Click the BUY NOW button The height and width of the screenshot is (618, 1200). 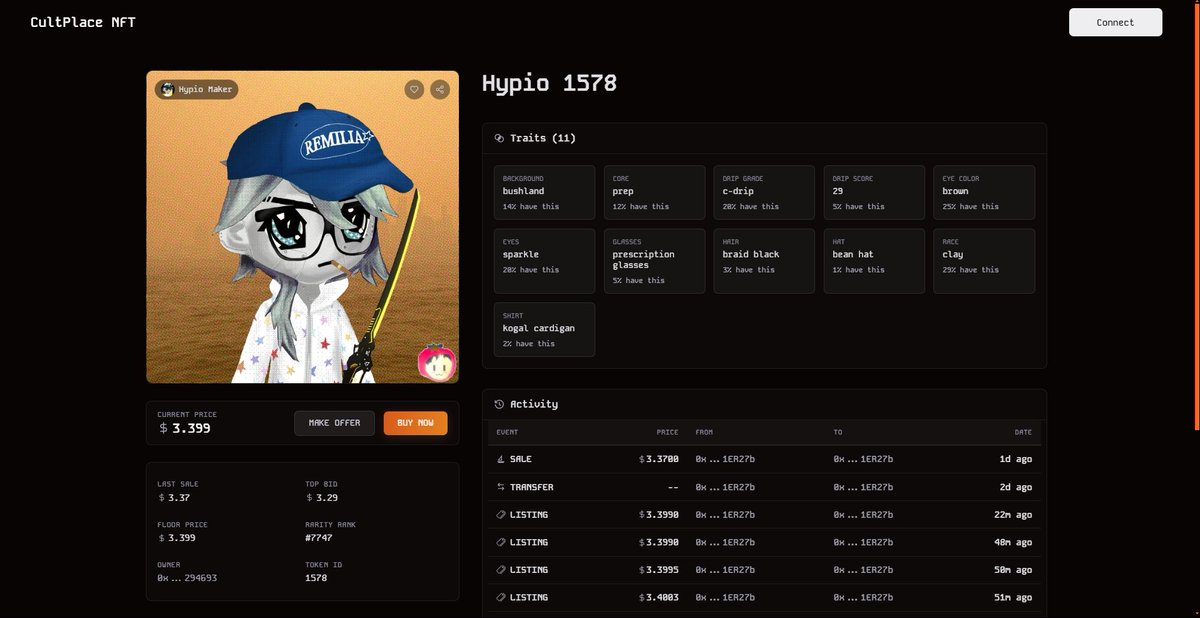point(415,423)
